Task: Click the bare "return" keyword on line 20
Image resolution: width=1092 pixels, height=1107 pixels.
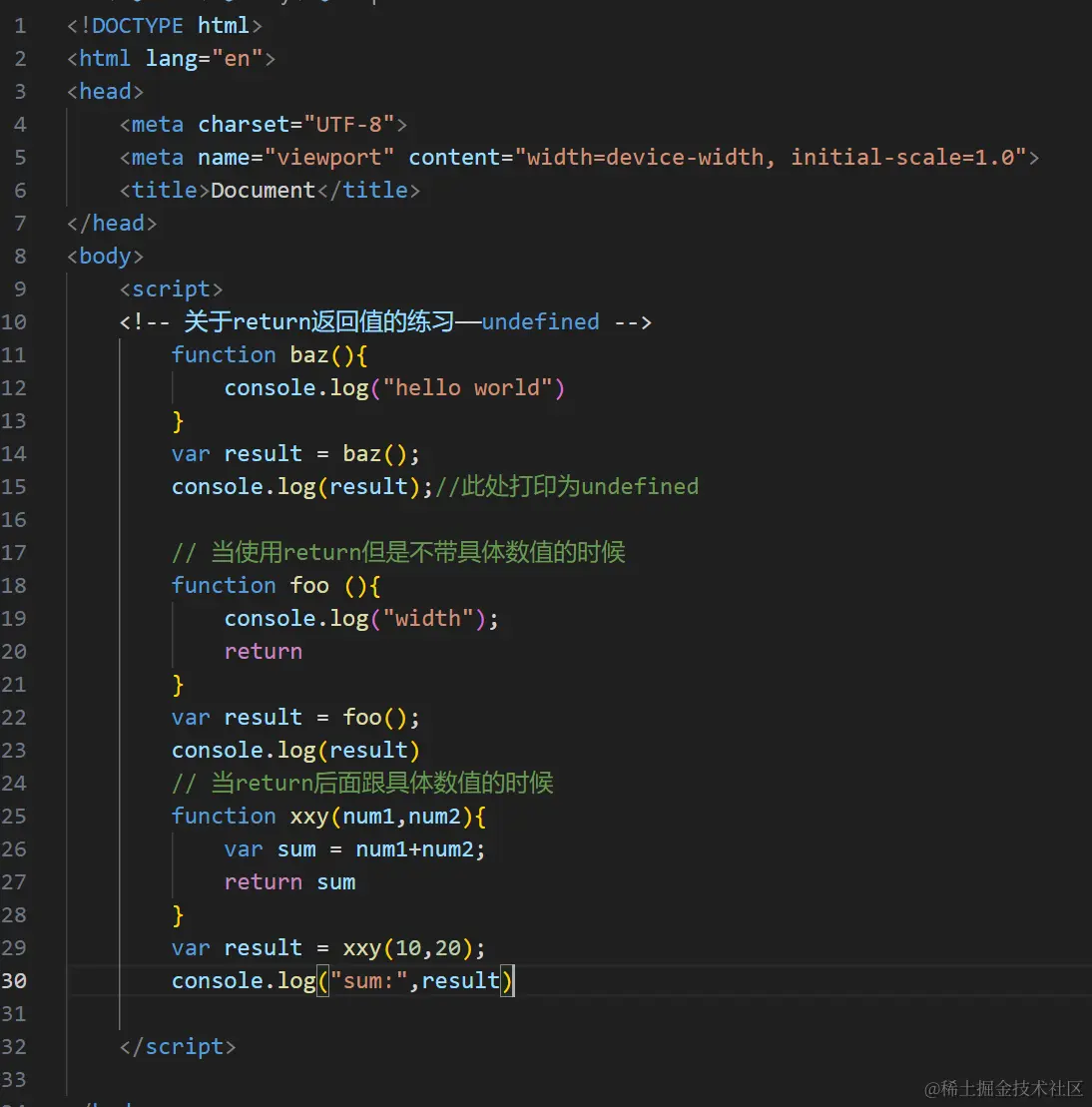Action: 264,652
